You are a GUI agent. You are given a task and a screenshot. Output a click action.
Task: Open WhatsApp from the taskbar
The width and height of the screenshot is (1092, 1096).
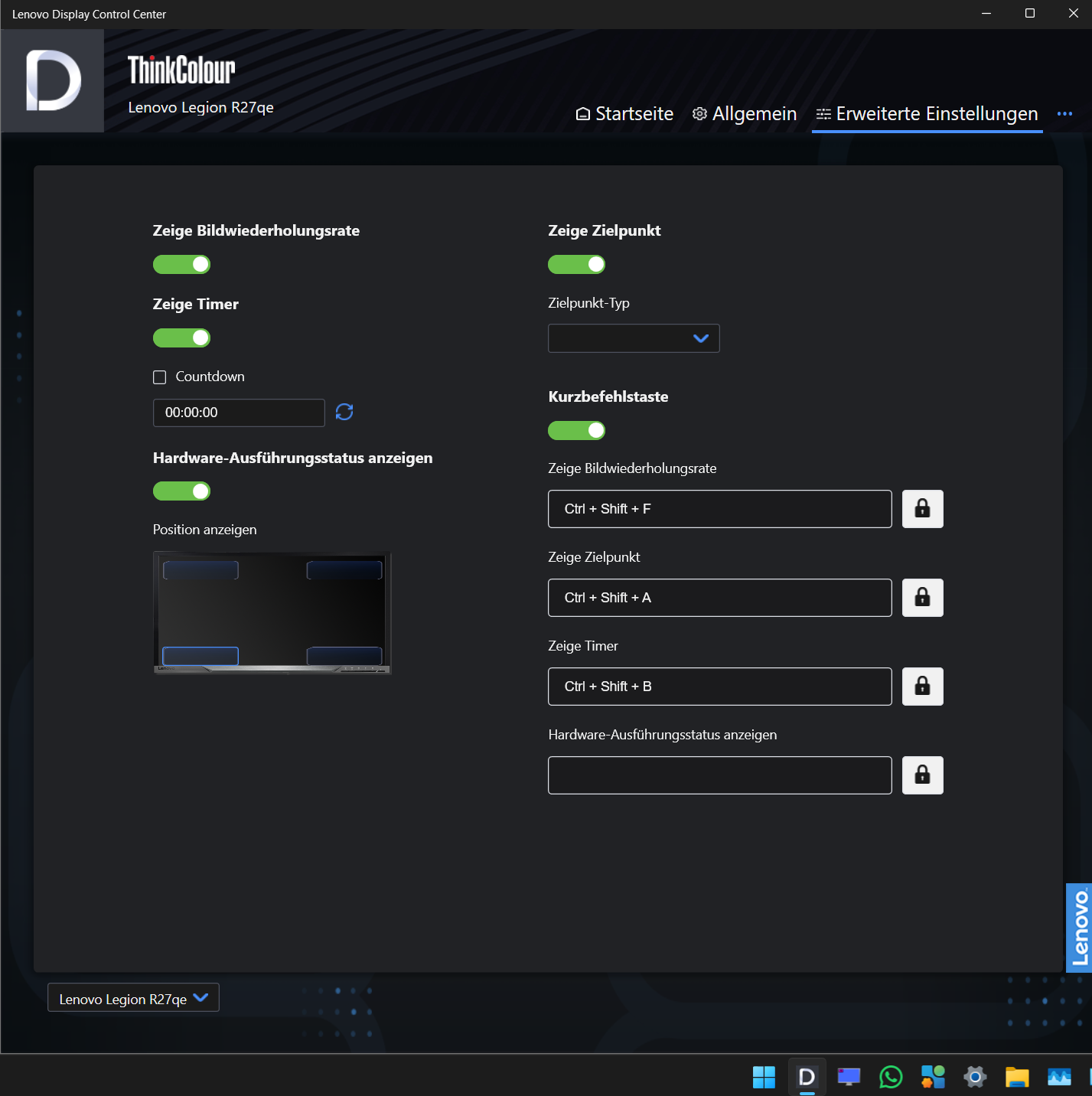pyautogui.click(x=891, y=1077)
